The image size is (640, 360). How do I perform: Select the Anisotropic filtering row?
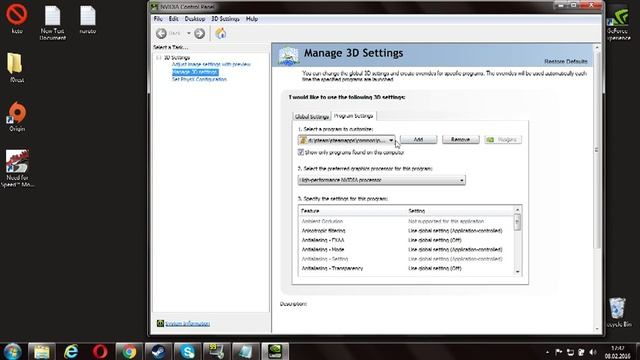(406, 231)
